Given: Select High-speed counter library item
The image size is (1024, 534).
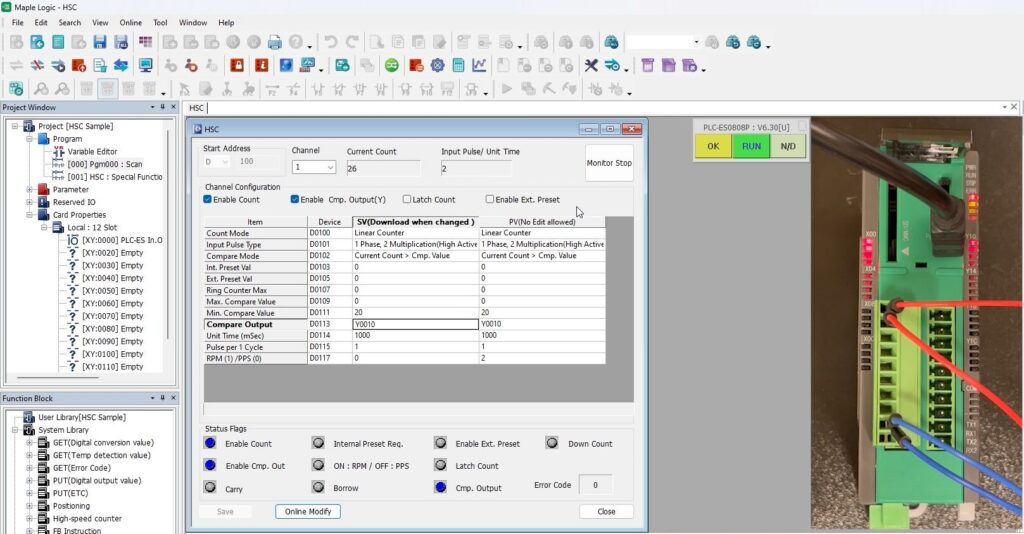Looking at the screenshot, I should point(87,518).
